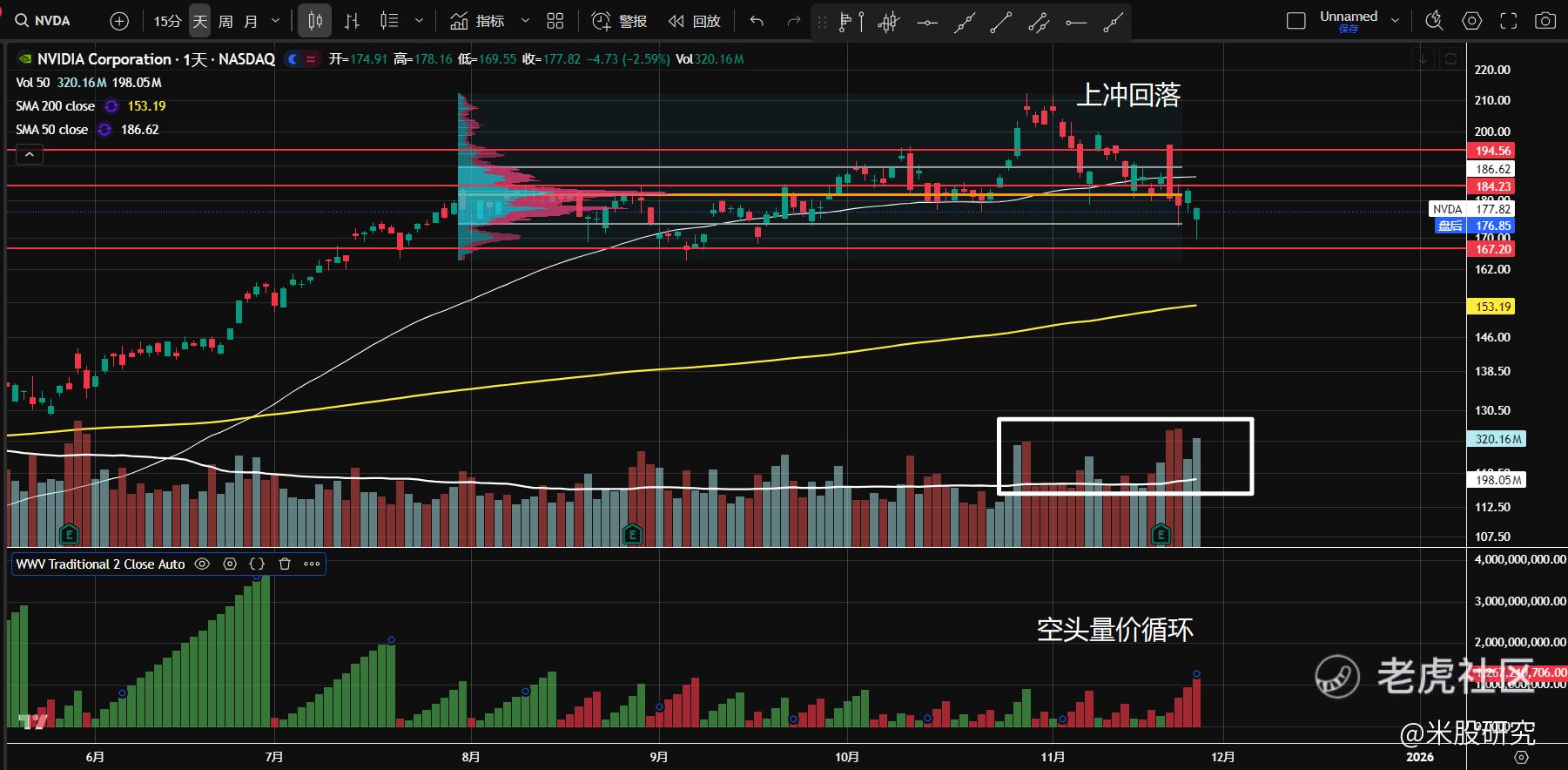The height and width of the screenshot is (770, 1568).
Task: Enter fullscreen mode
Action: pyautogui.click(x=1509, y=21)
